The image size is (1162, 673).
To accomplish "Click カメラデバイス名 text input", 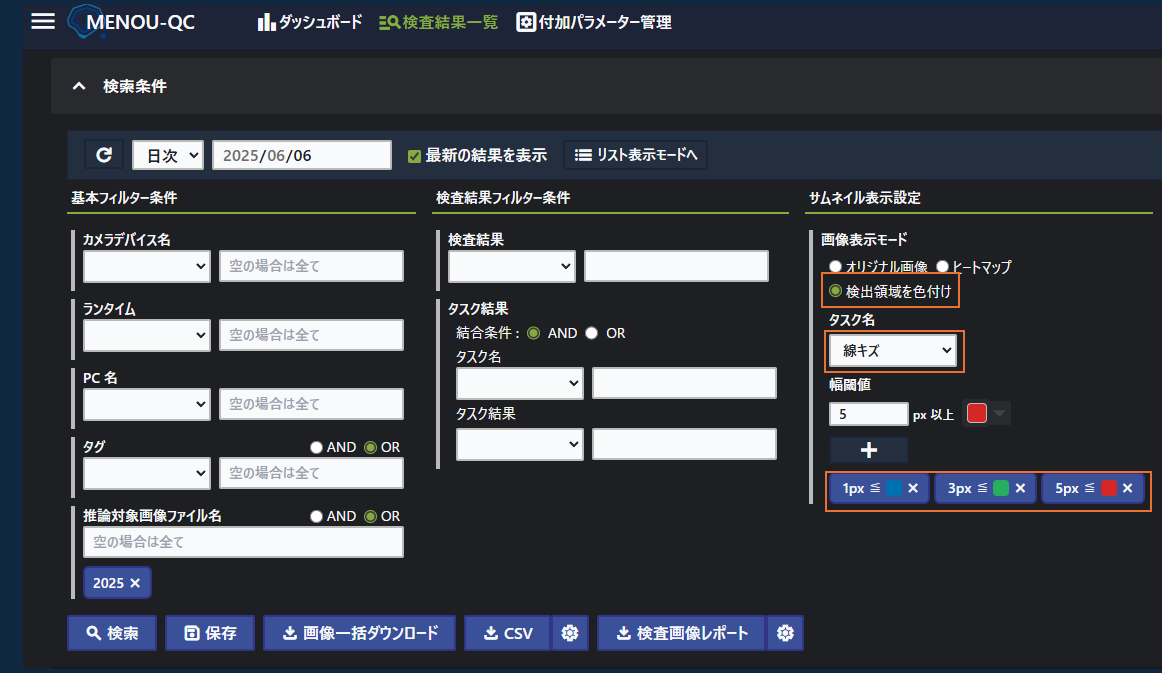I will click(311, 266).
